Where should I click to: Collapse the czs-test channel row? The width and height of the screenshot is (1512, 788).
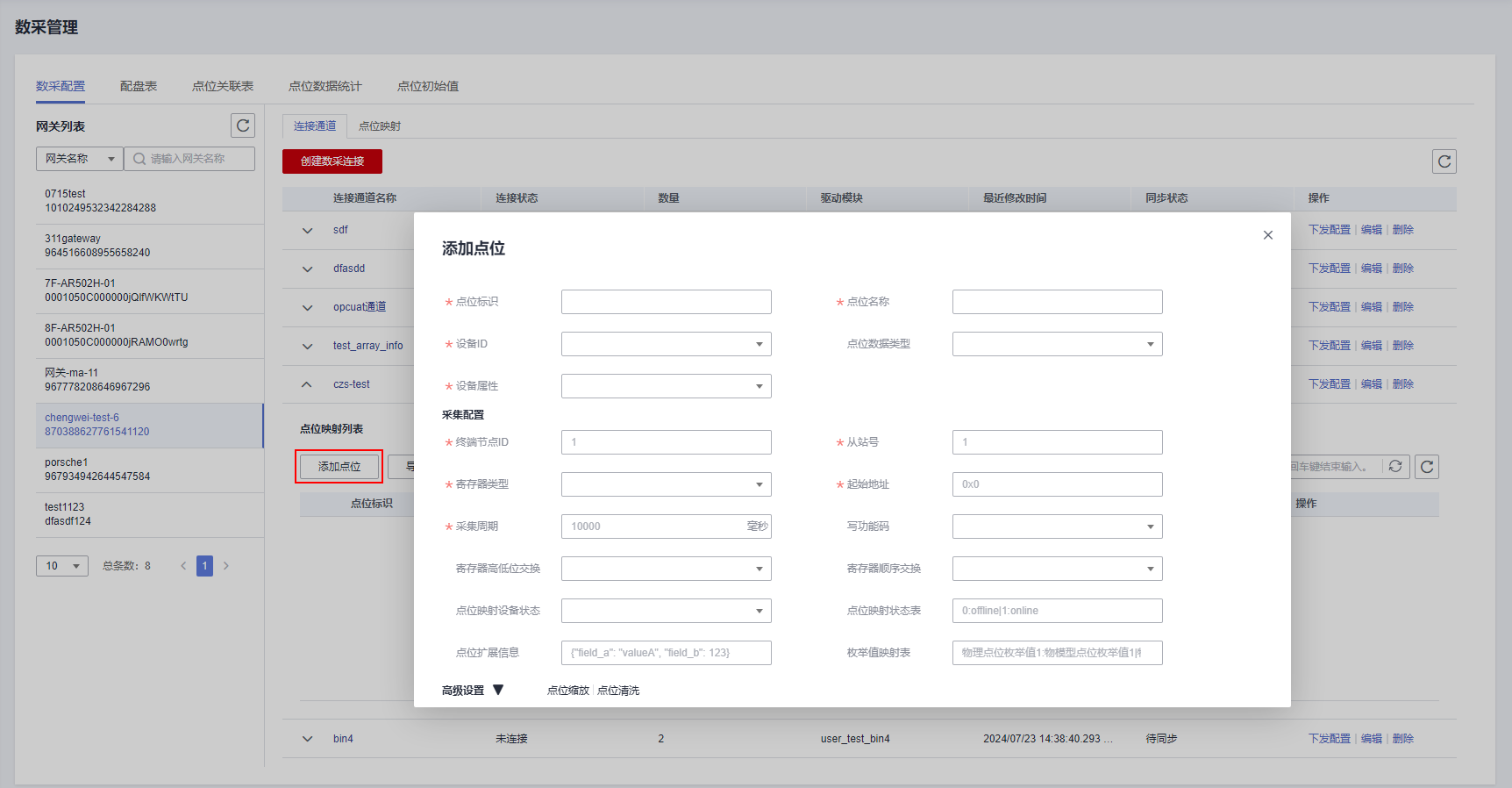307,384
